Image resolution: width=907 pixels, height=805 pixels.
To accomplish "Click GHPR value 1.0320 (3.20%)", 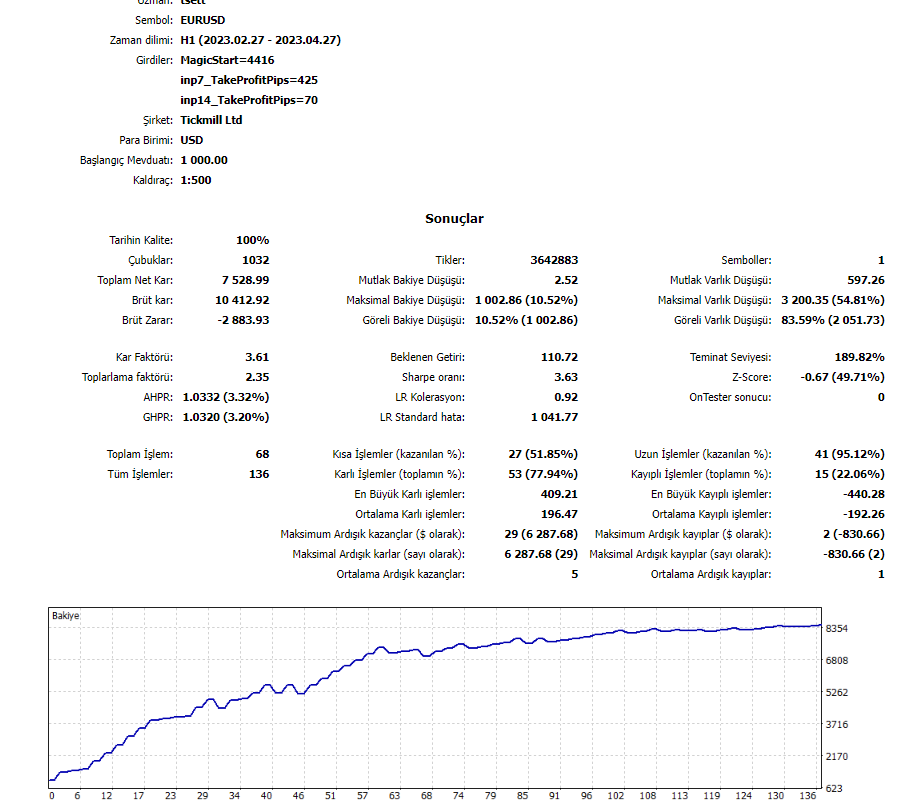I will tap(226, 417).
